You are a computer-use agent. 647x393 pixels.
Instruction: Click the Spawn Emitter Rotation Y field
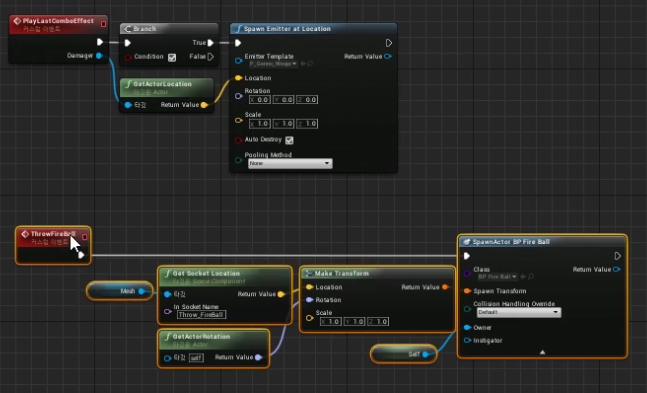coord(283,99)
